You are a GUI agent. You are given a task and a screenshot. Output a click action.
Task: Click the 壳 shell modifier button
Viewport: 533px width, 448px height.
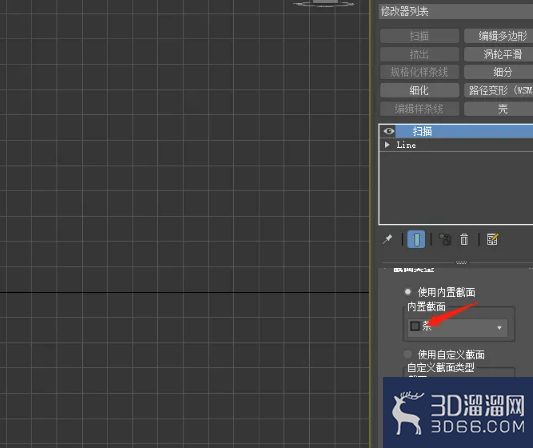tap(499, 109)
